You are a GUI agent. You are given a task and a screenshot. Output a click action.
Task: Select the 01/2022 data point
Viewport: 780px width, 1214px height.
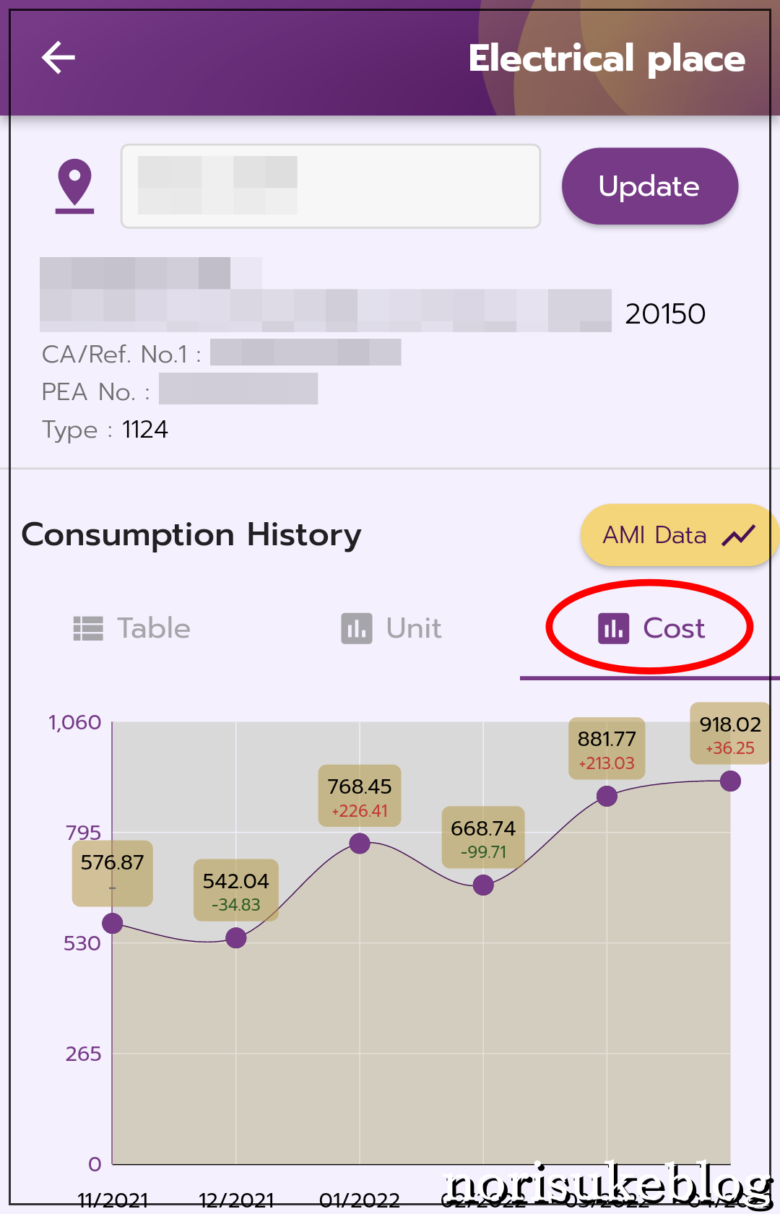(359, 843)
